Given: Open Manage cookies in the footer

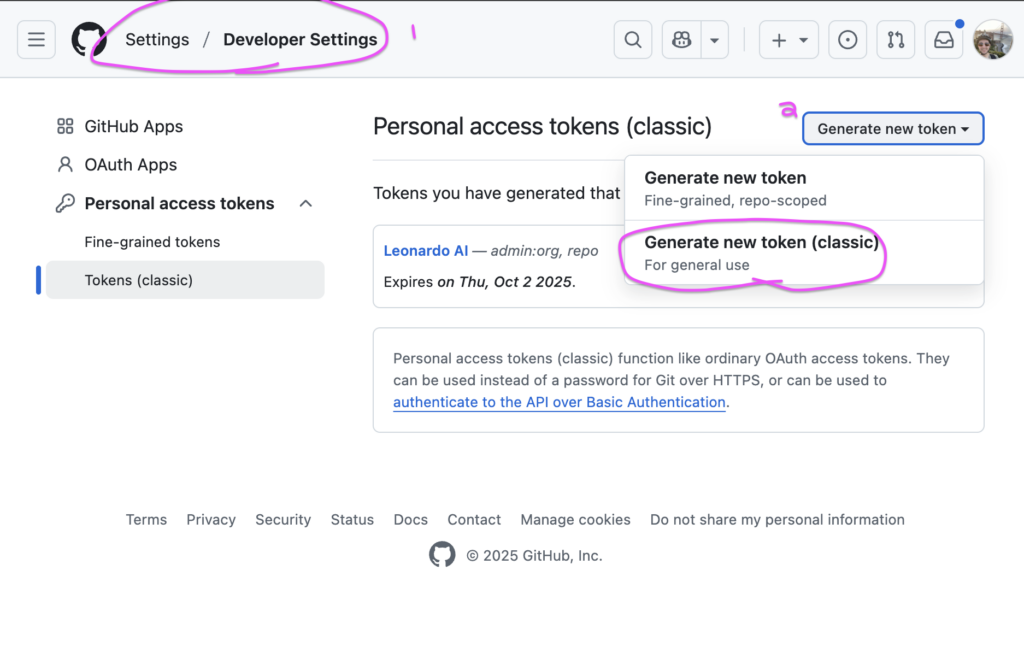Looking at the screenshot, I should point(575,520).
